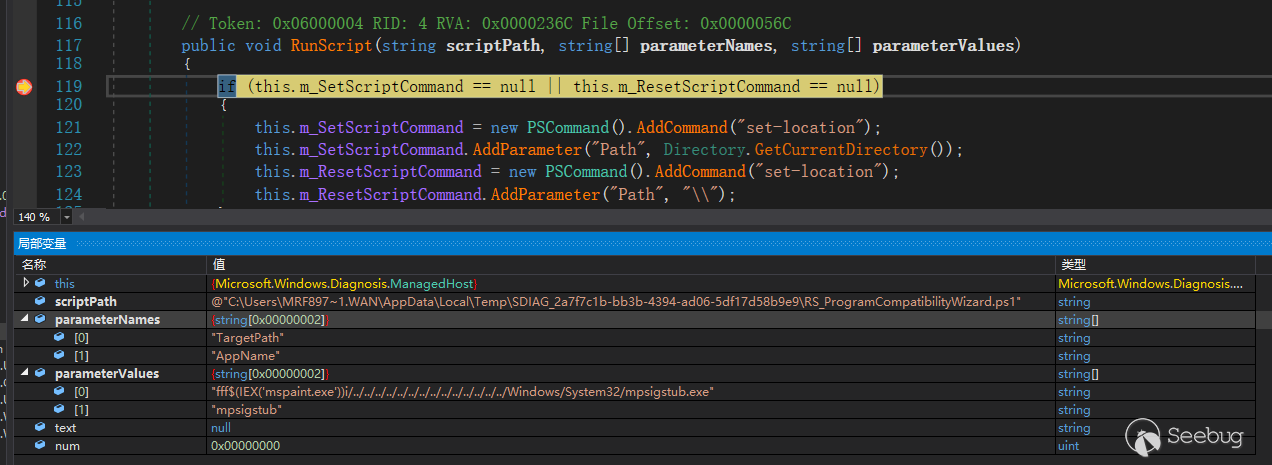Click the 名称 column header
The image size is (1272, 465).
pos(34,265)
